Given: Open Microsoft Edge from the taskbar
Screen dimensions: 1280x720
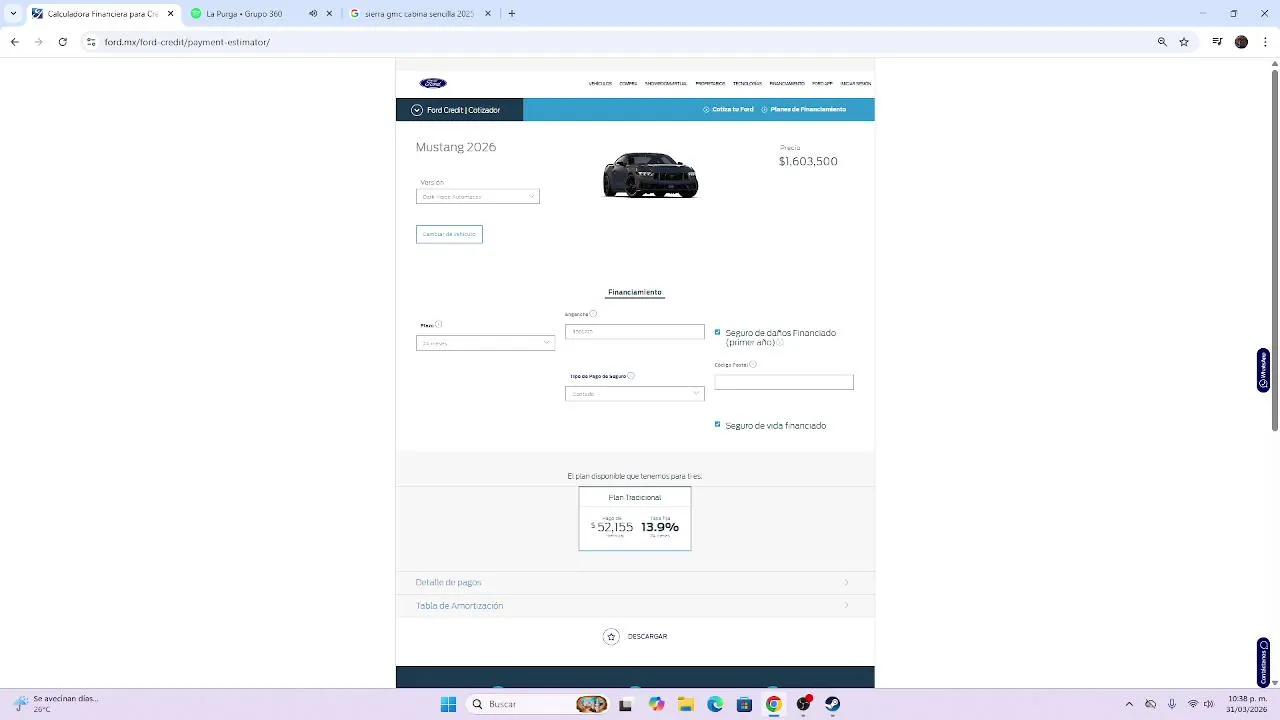Looking at the screenshot, I should [715, 704].
